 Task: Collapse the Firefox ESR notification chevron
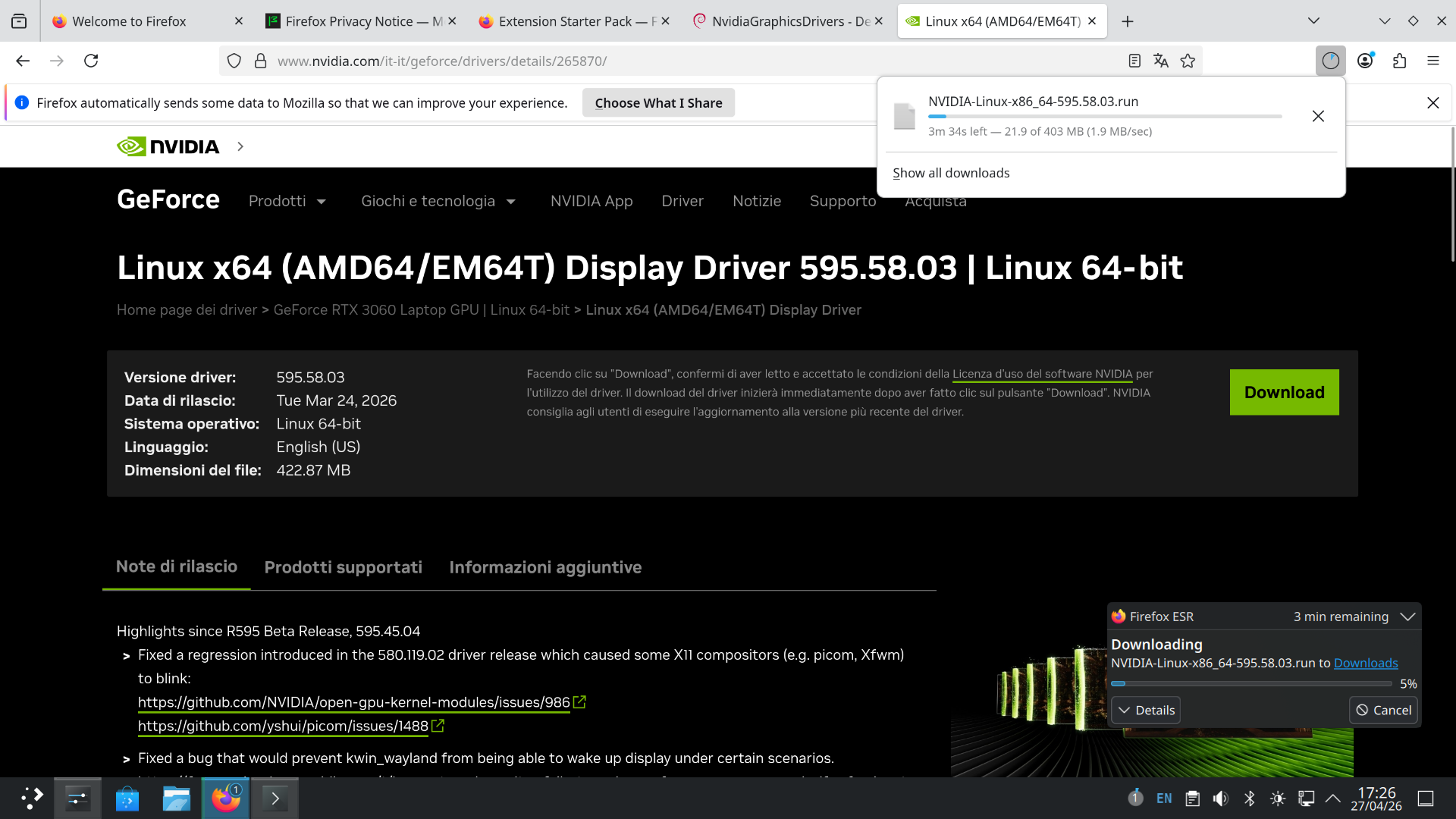pyautogui.click(x=1408, y=617)
